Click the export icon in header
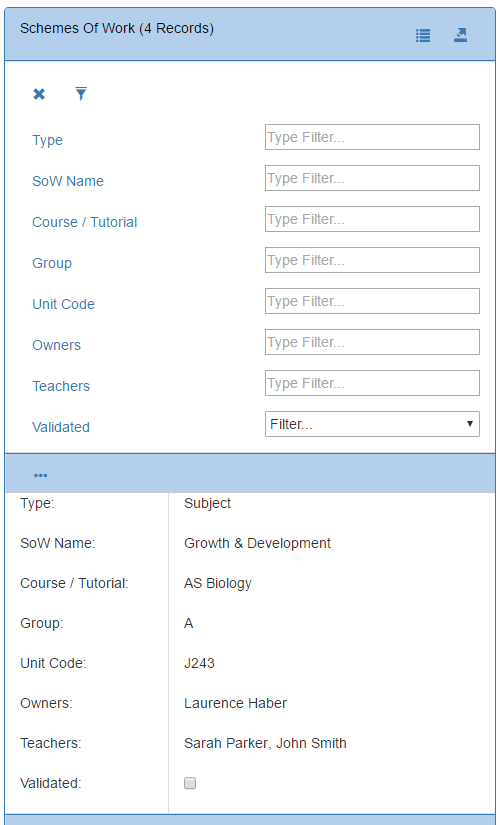This screenshot has width=500, height=825. (461, 35)
